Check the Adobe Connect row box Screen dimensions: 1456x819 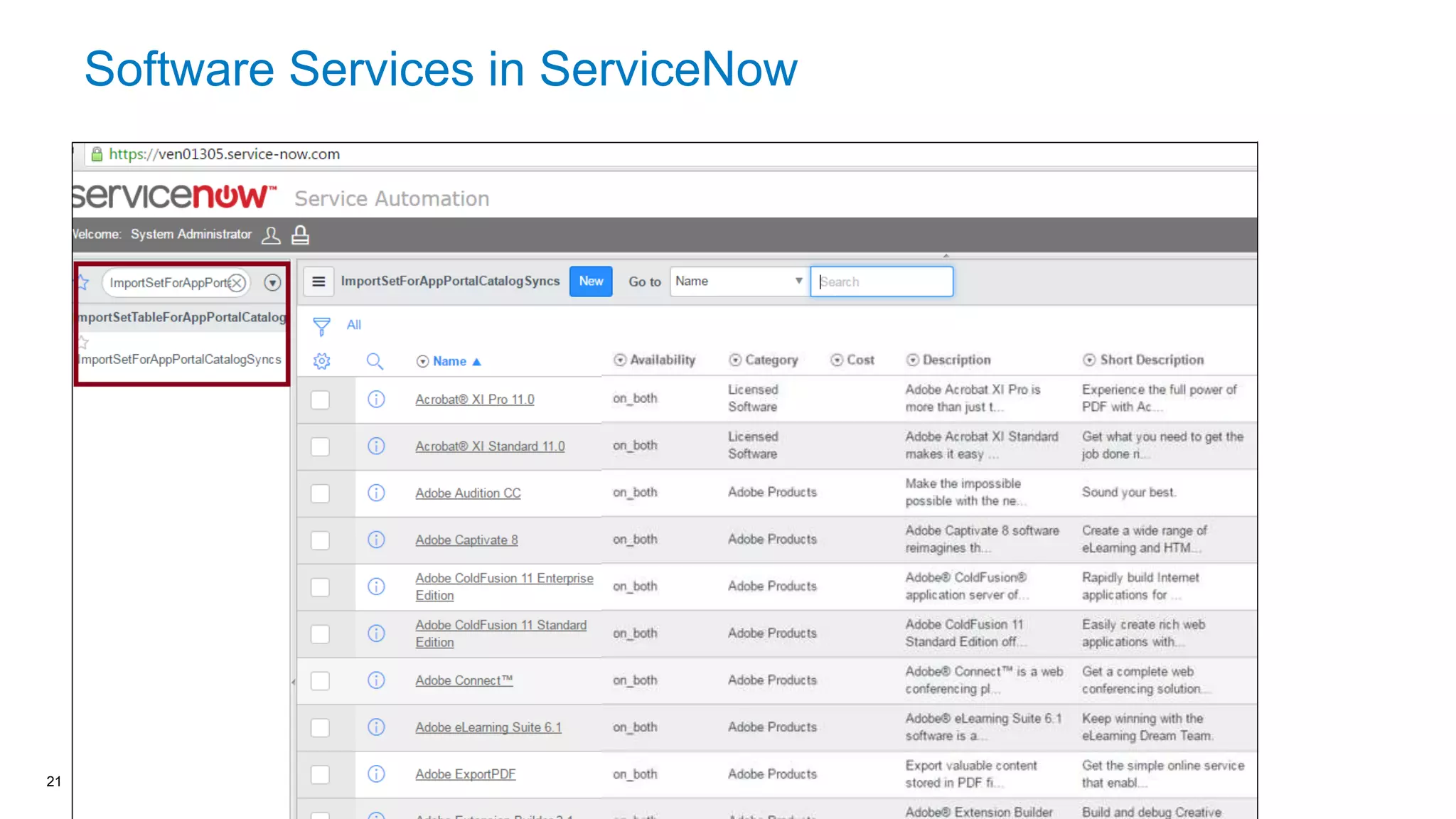(320, 681)
